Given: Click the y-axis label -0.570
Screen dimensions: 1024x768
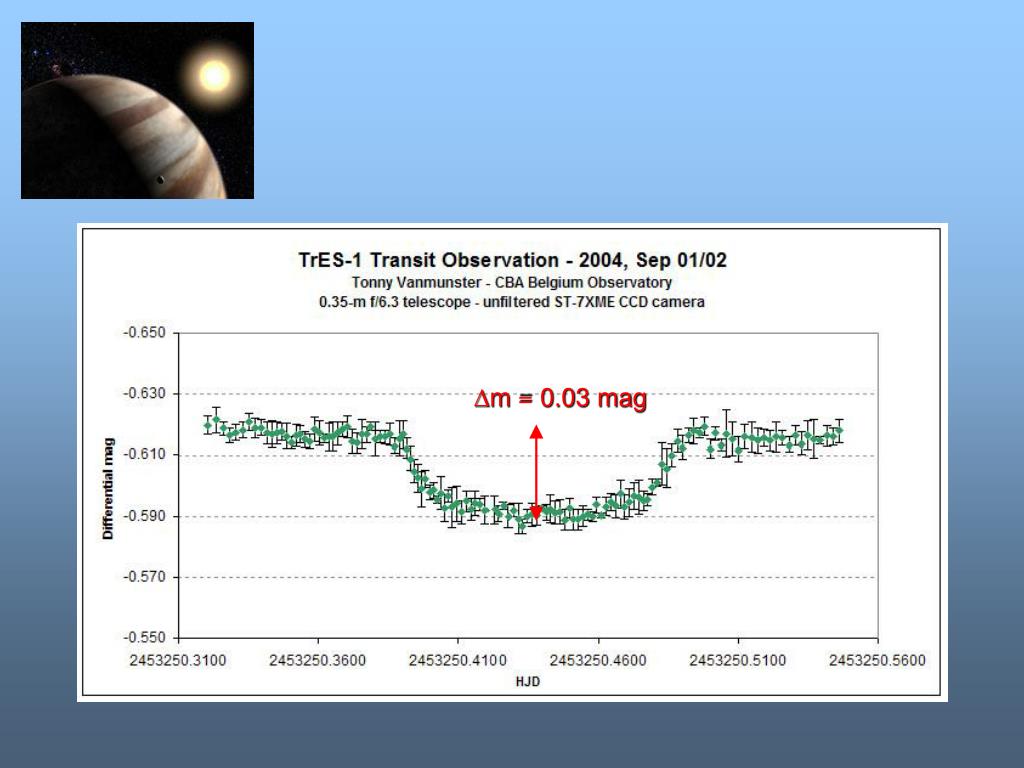Looking at the screenshot, I should pyautogui.click(x=144, y=577).
